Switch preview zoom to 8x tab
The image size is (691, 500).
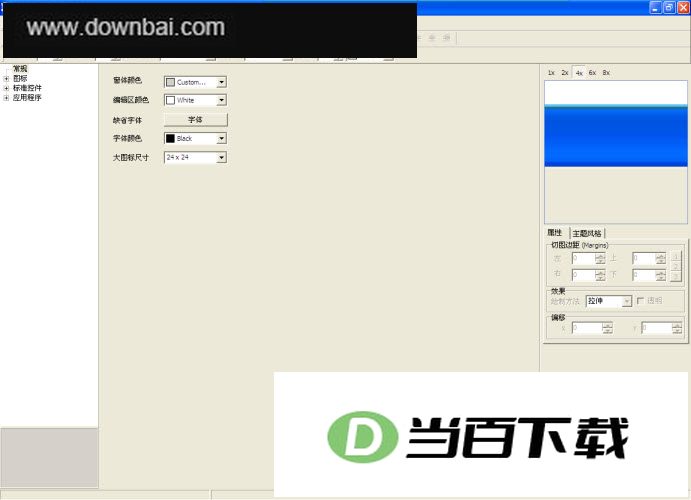click(x=606, y=73)
